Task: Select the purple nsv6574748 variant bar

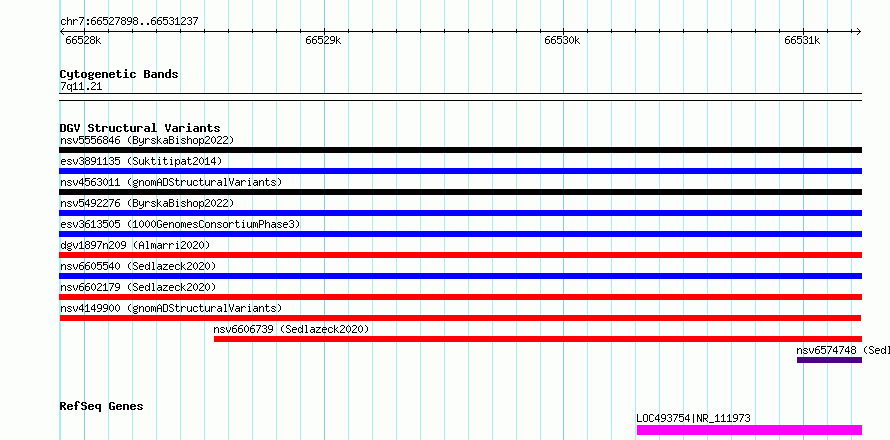Action: (829, 360)
